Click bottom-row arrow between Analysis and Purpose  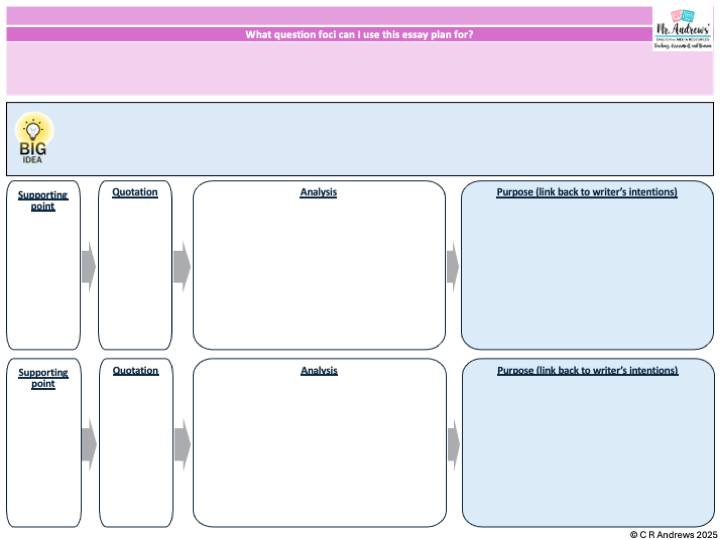(453, 443)
